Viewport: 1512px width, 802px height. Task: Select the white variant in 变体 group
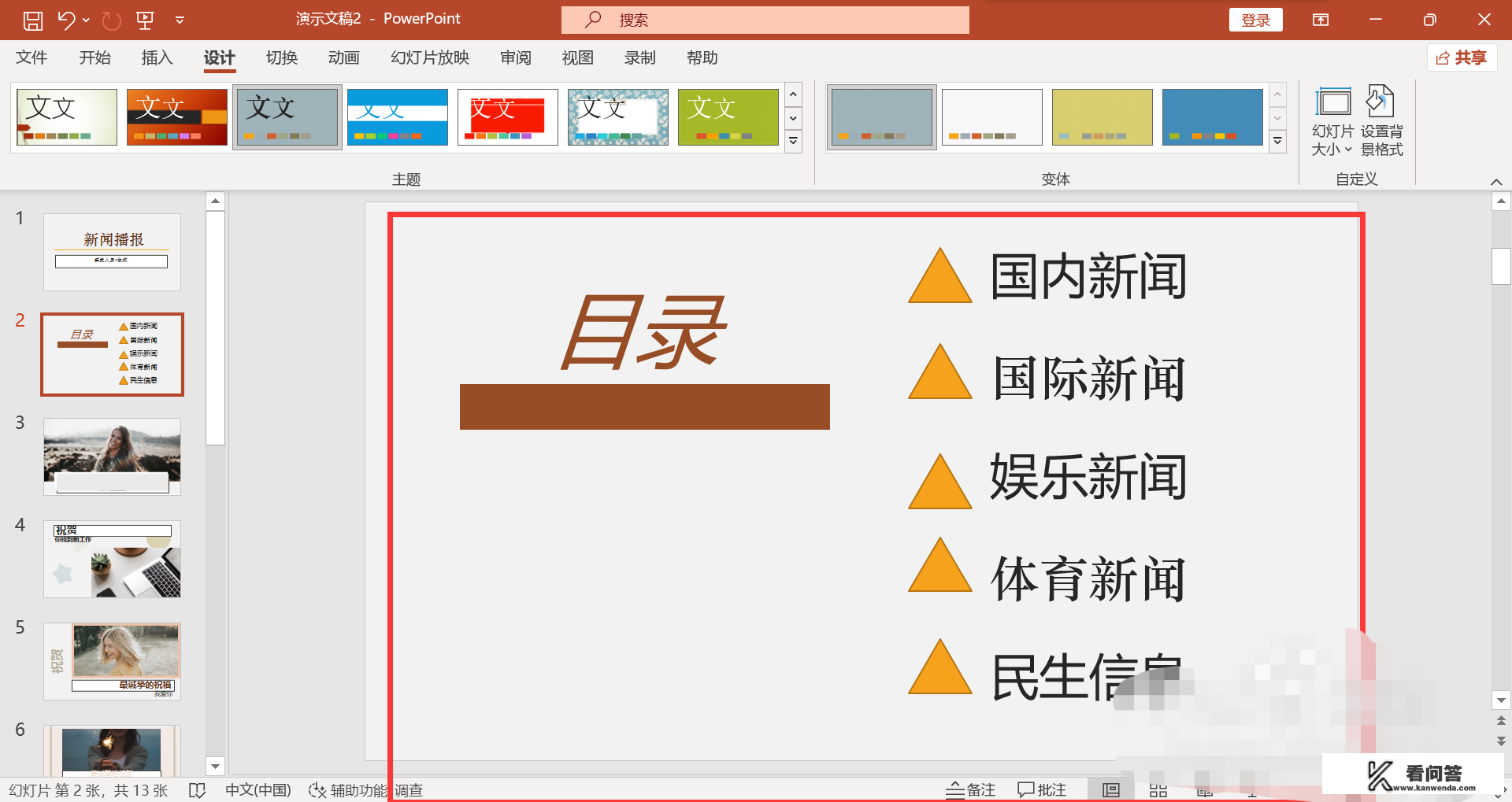click(x=991, y=116)
